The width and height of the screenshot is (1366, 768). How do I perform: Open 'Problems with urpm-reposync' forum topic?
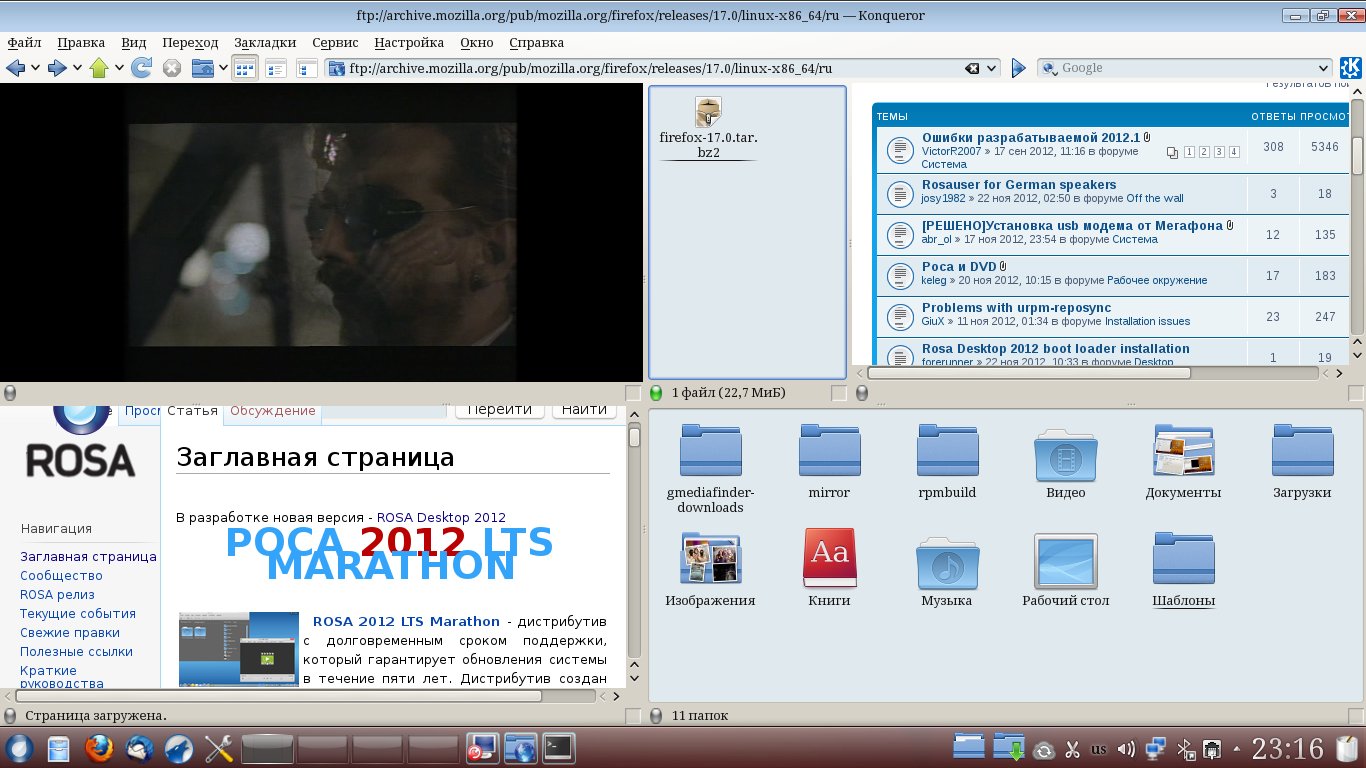1016,308
